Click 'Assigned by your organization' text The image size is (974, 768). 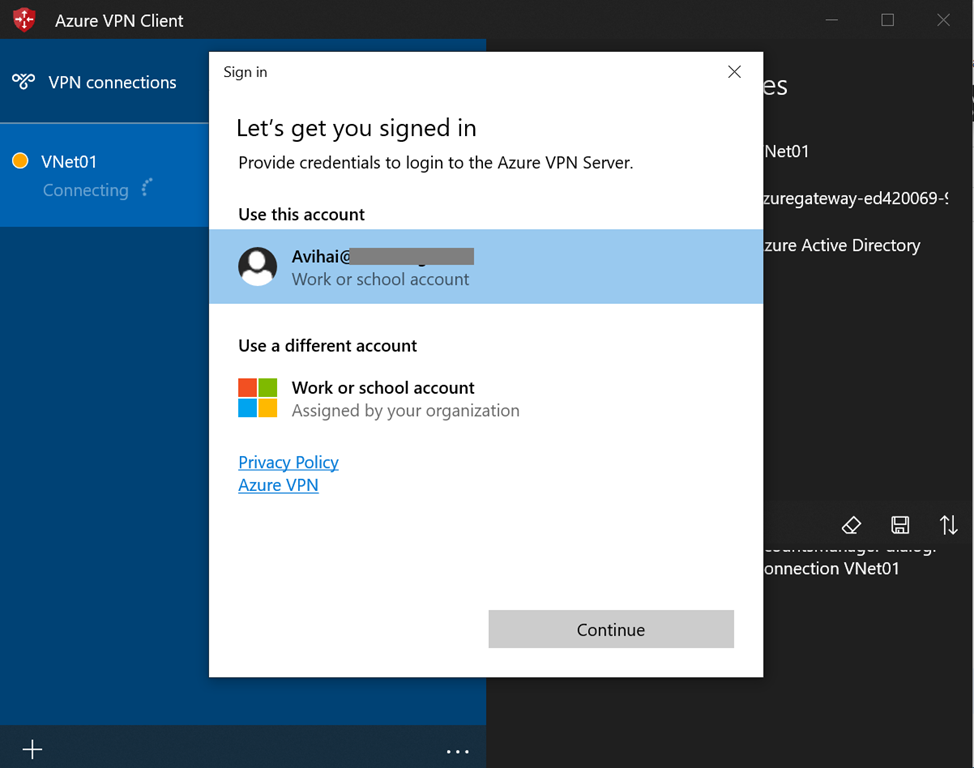[x=406, y=411]
